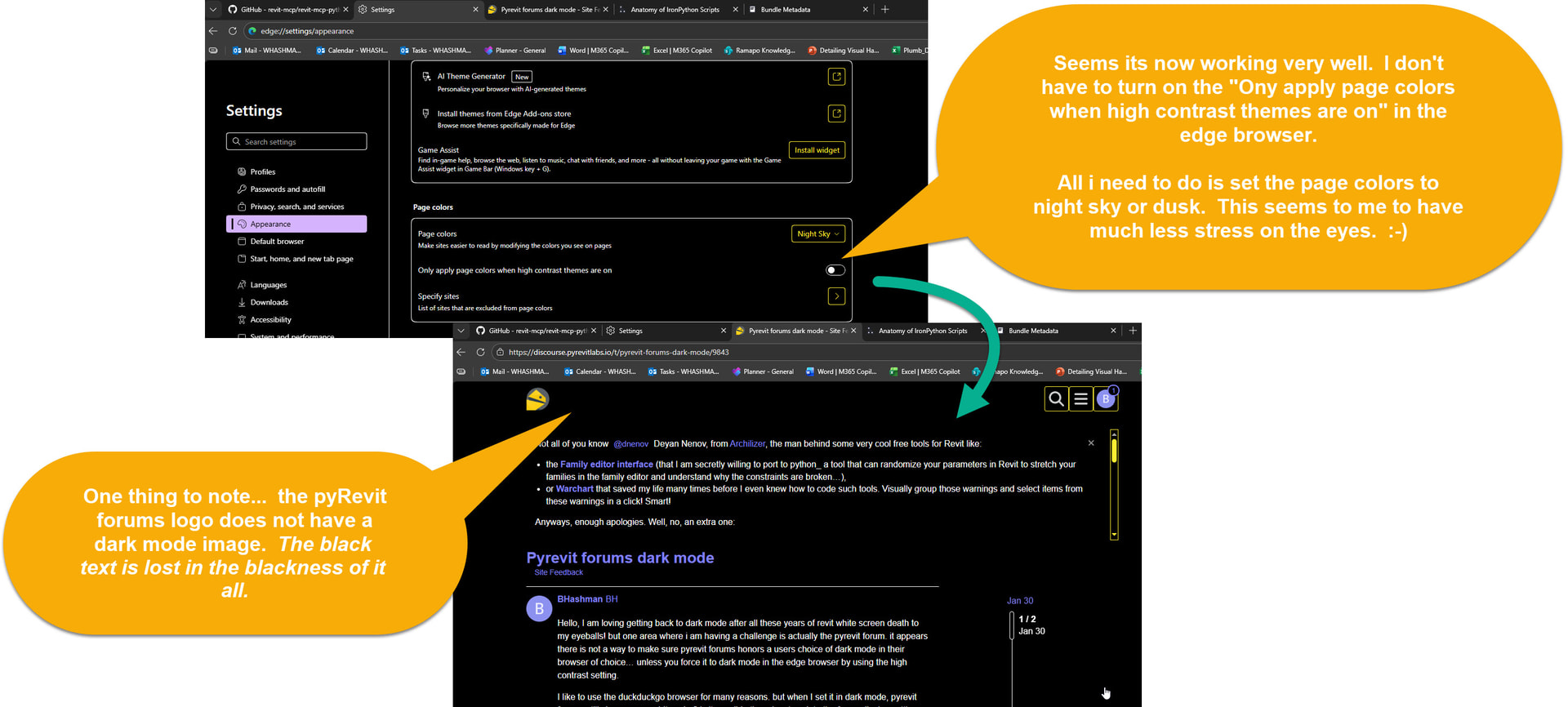
Task: Open the AI Theme Generator external link icon
Action: tap(836, 77)
